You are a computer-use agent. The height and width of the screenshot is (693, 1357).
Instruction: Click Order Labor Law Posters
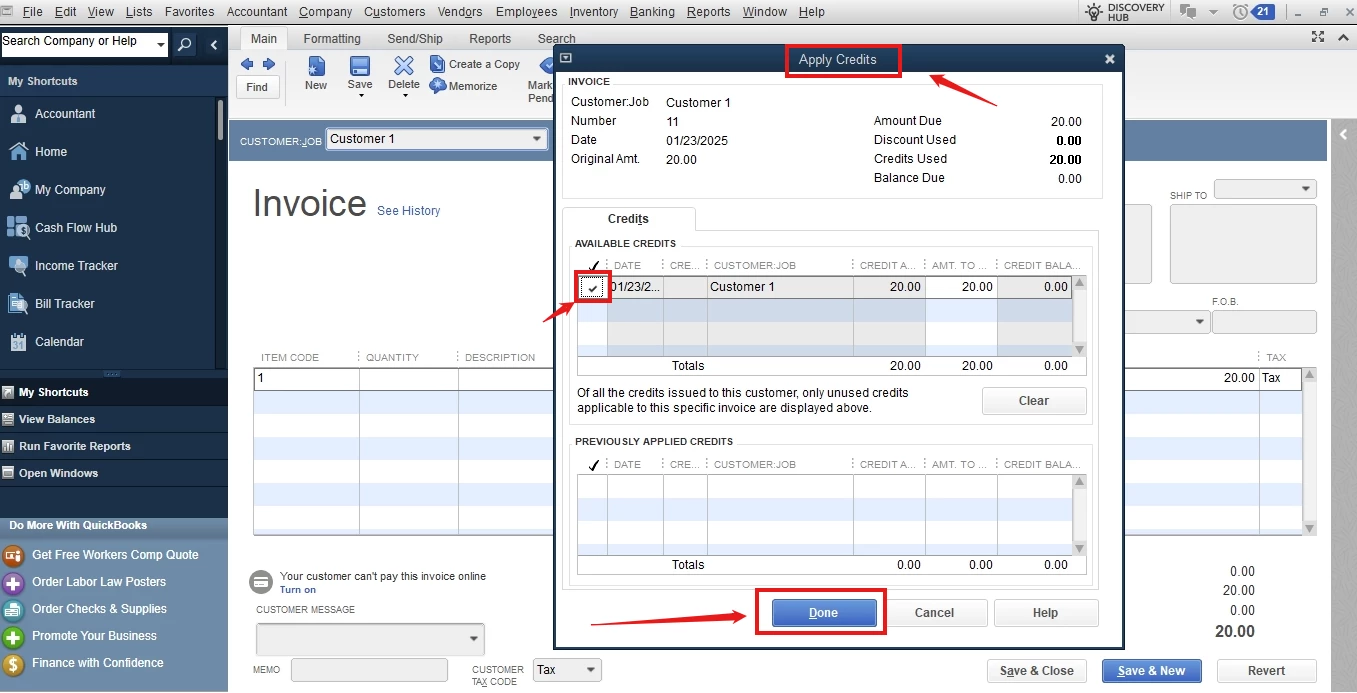tap(99, 582)
